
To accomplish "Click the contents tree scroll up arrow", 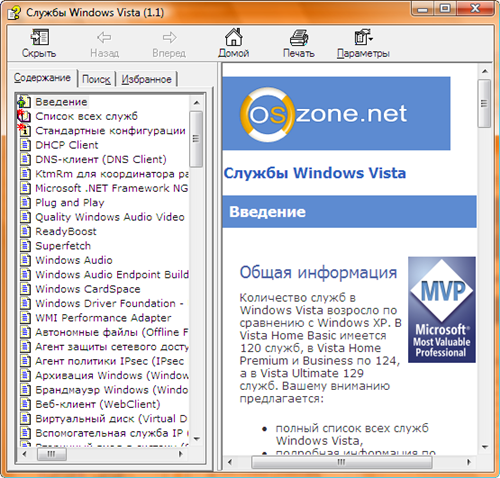I will tap(196, 102).
